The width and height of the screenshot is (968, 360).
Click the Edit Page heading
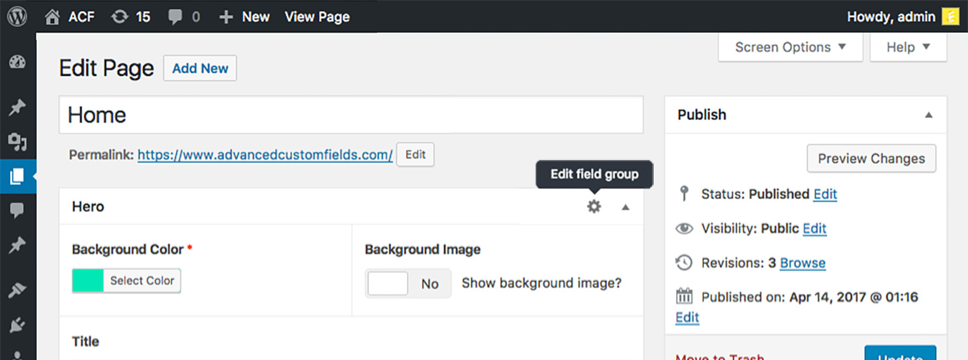(x=106, y=68)
